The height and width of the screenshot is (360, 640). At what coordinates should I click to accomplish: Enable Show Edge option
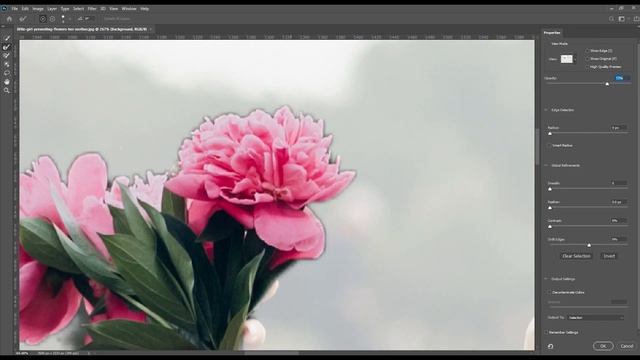(x=588, y=51)
